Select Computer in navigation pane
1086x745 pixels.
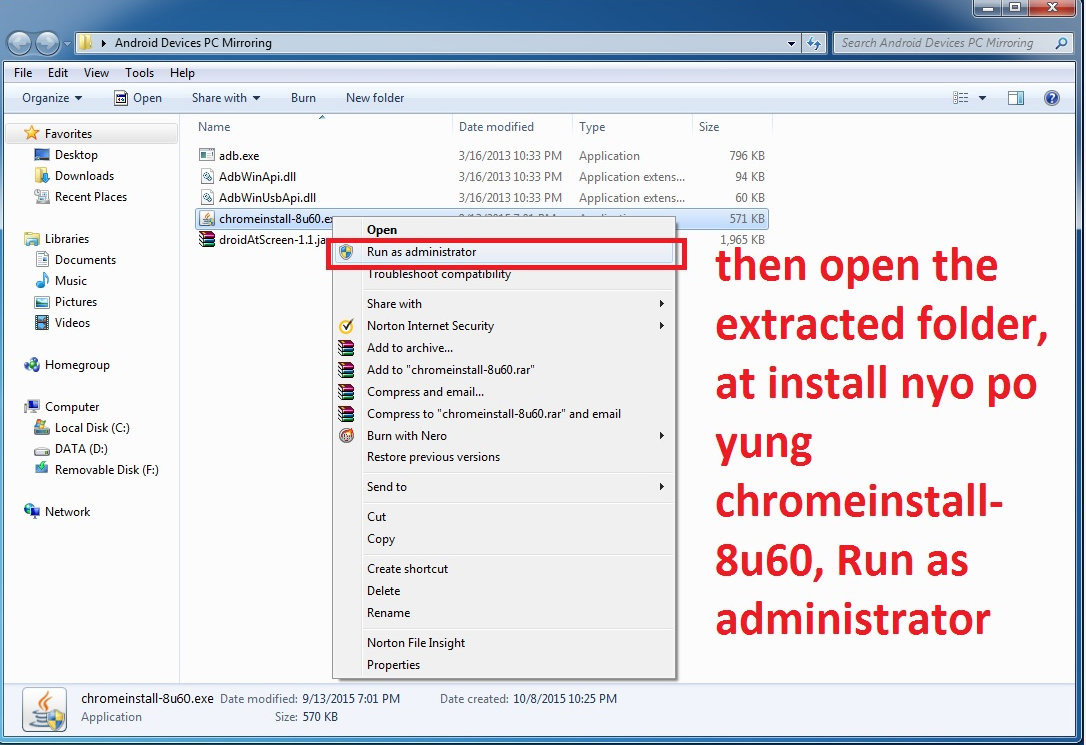[72, 407]
